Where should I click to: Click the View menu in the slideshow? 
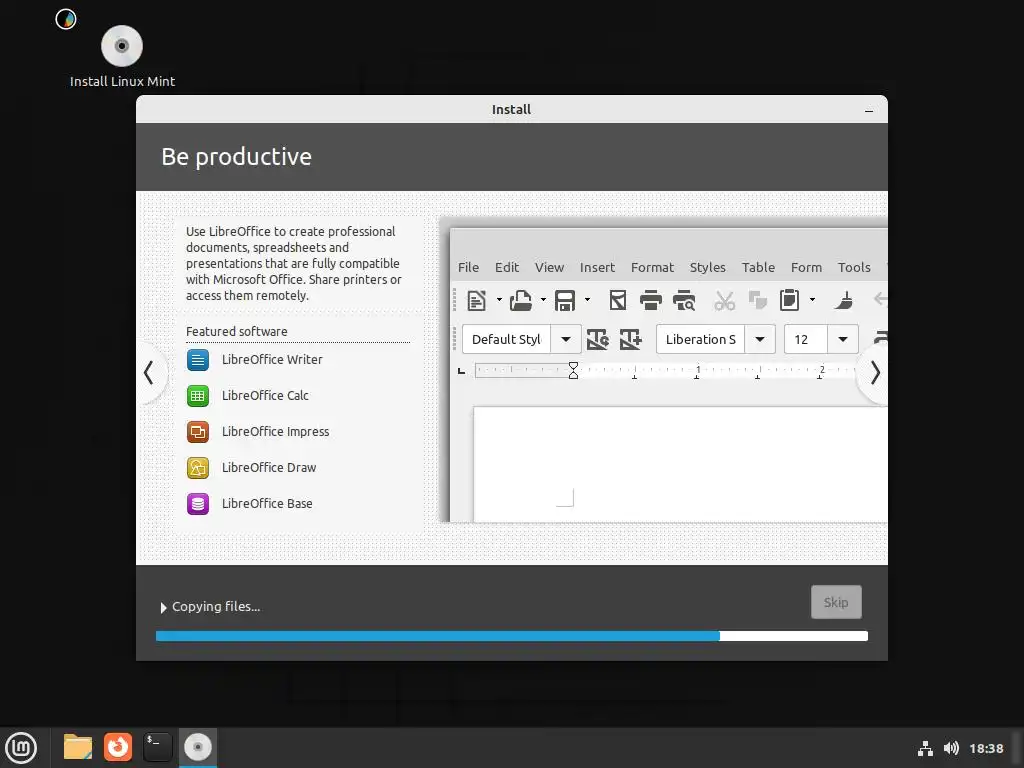pyautogui.click(x=549, y=267)
